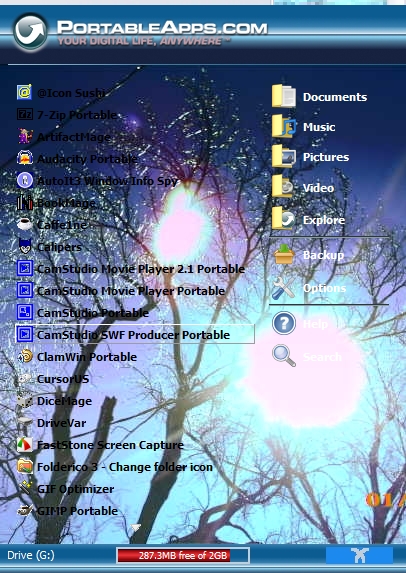Open the Backup menu label
Image resolution: width=406 pixels, height=573 pixels.
point(323,255)
